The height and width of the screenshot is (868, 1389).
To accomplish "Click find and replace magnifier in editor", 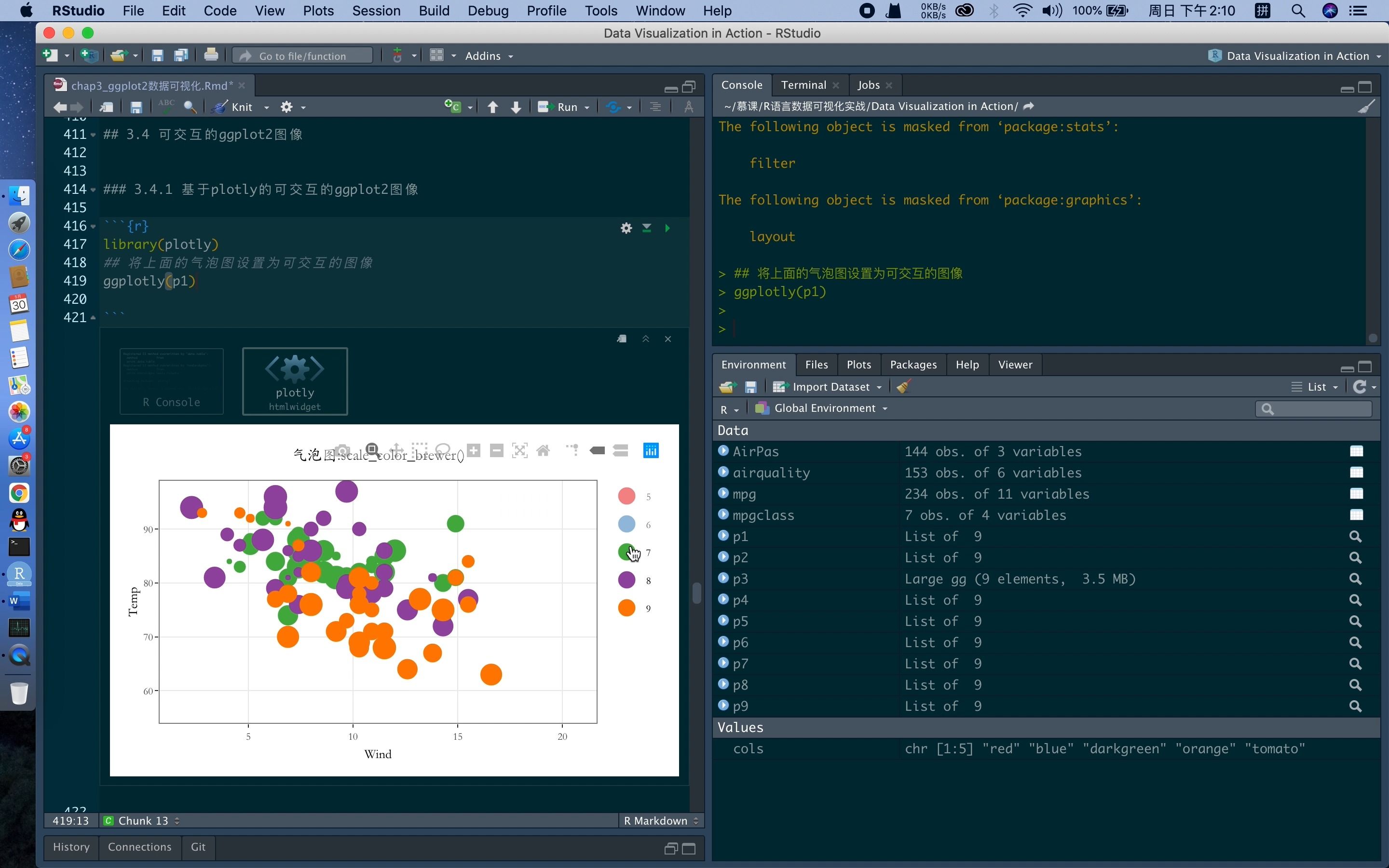I will point(190,107).
